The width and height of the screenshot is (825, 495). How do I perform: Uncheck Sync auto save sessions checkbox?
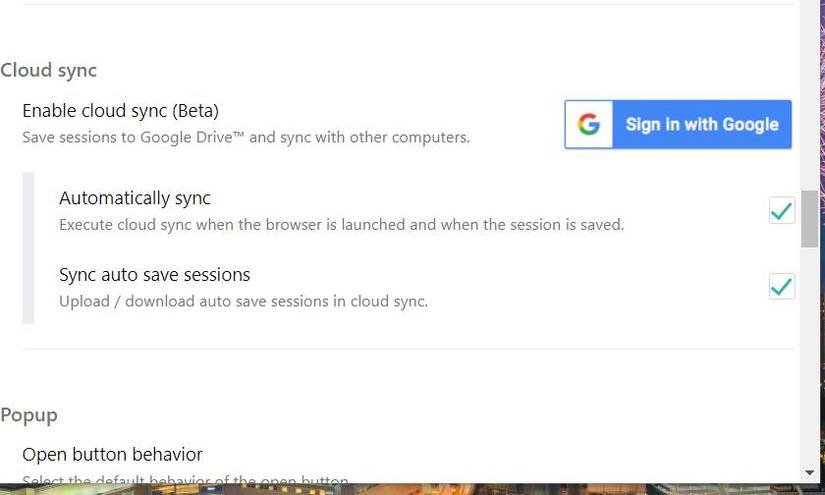pos(781,287)
